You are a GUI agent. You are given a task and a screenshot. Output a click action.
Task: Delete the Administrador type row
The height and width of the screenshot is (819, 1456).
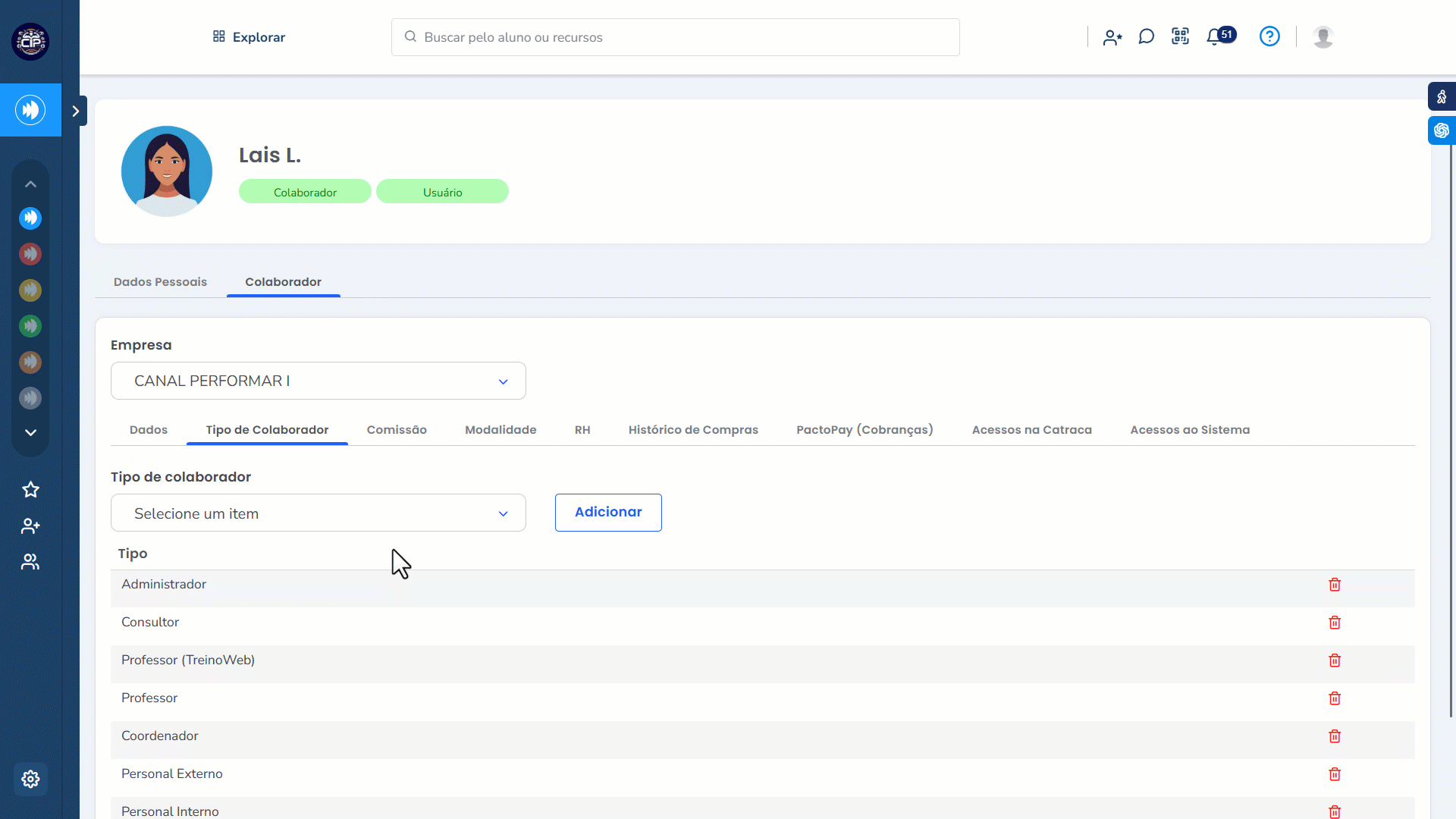tap(1335, 585)
